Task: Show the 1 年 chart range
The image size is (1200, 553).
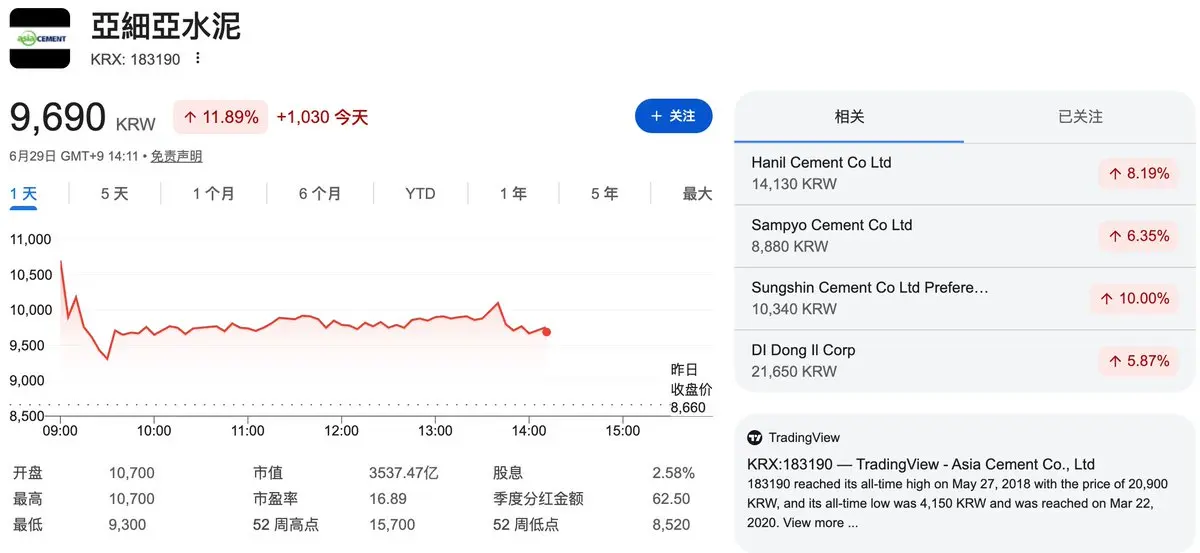Action: click(x=513, y=194)
